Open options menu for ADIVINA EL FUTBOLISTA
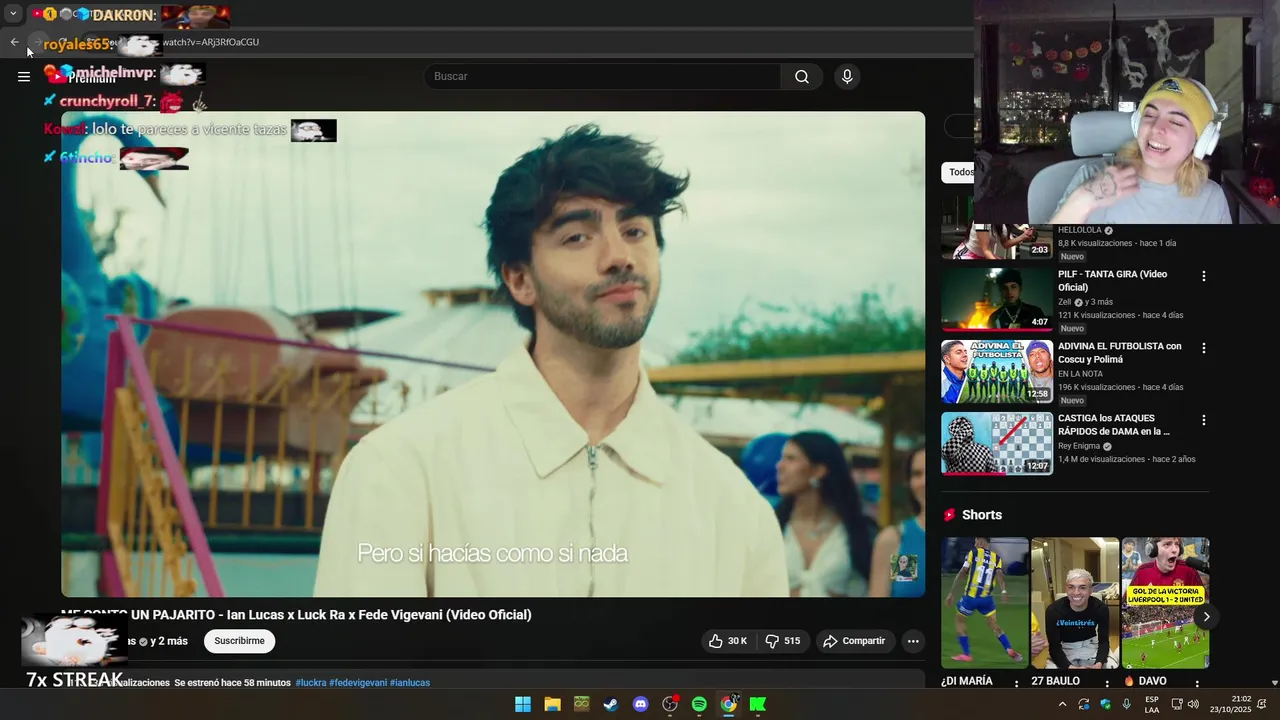 pos(1204,348)
